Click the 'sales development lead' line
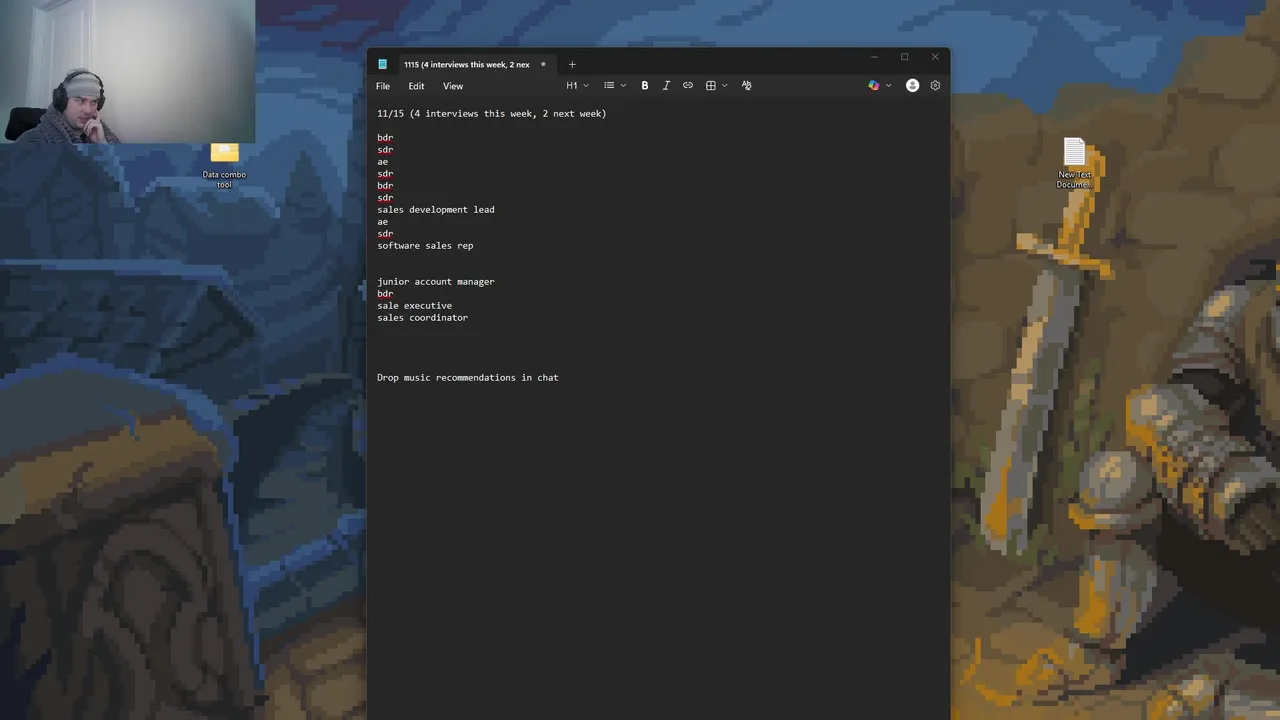 pos(436,210)
